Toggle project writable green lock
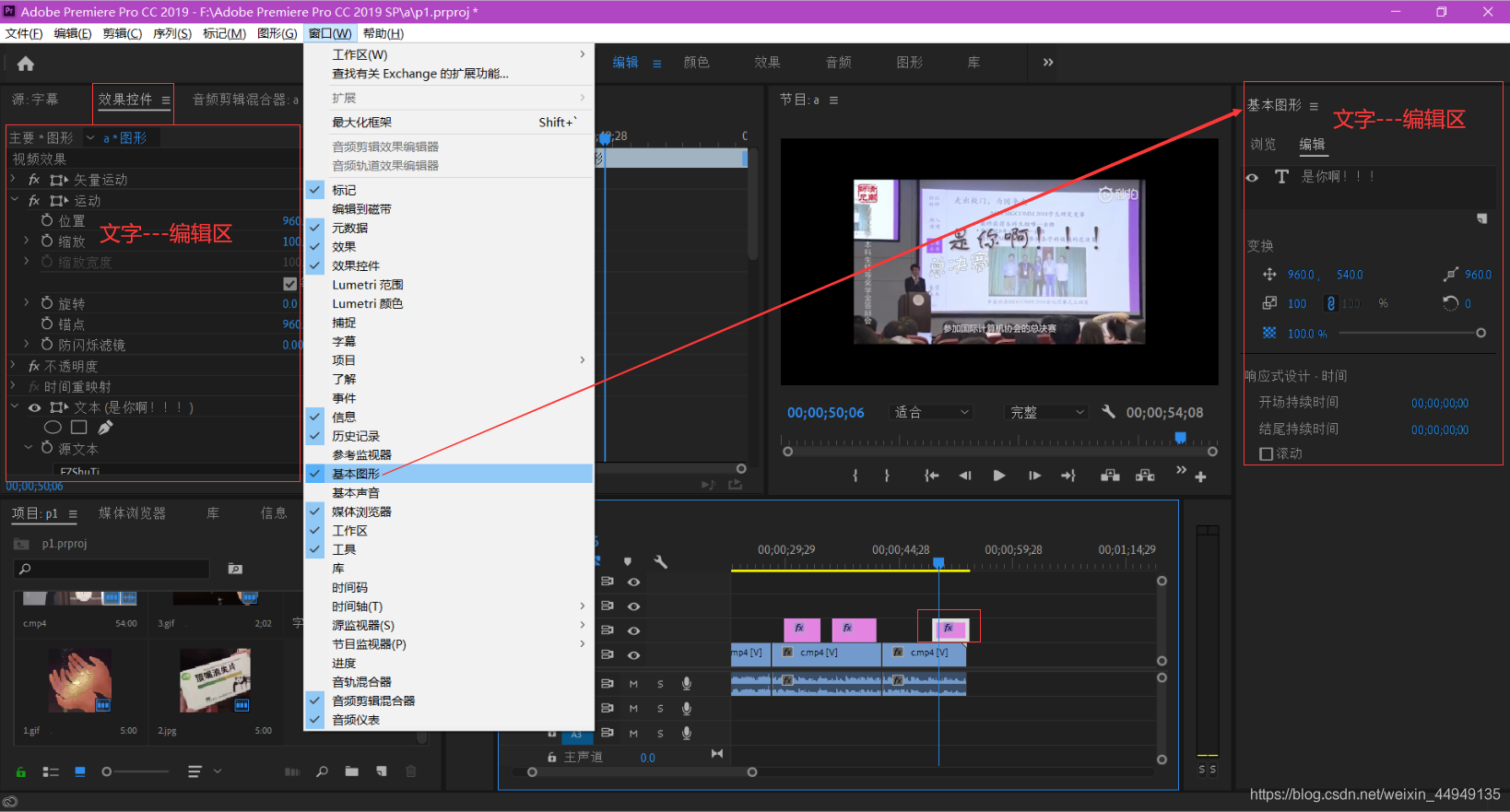This screenshot has width=1510, height=812. 21,772
